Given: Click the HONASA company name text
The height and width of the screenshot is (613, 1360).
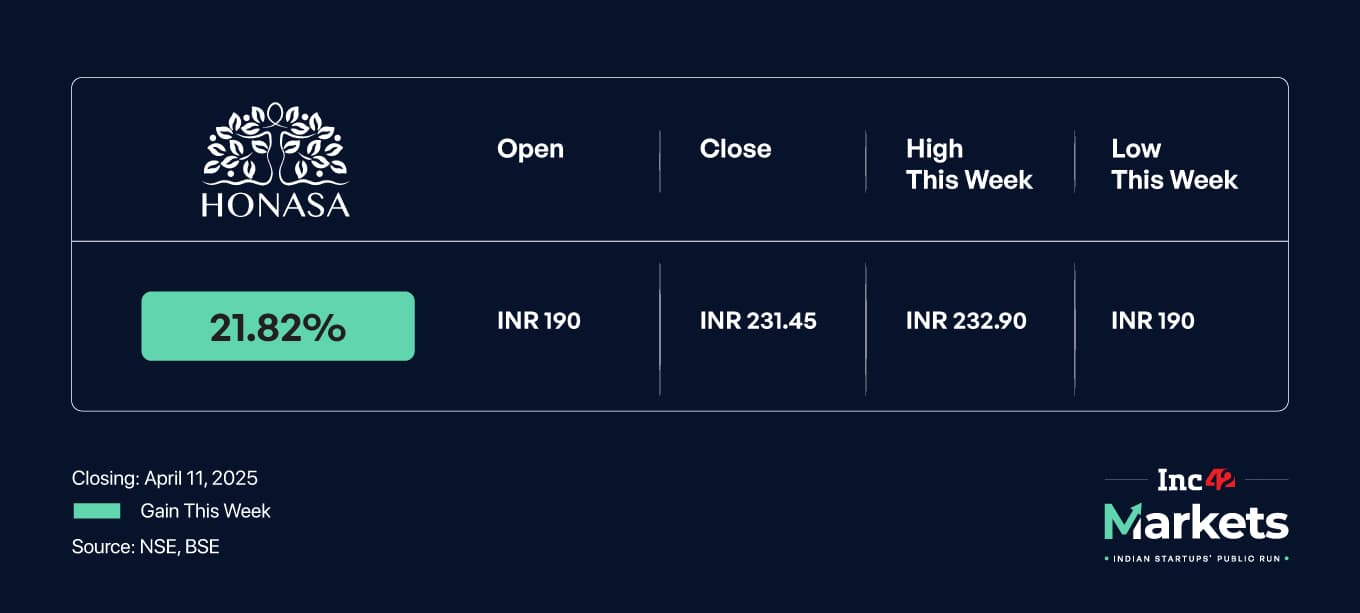Looking at the screenshot, I should click(x=275, y=205).
